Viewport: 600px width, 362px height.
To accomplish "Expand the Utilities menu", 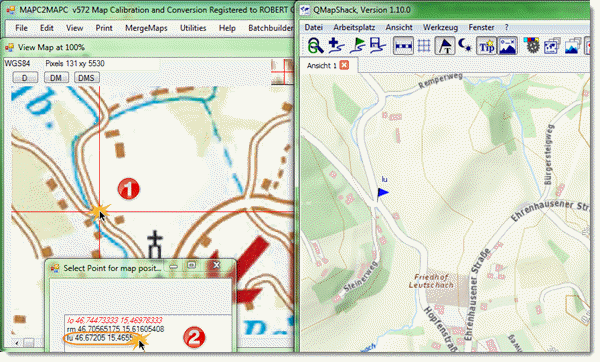I will [193, 28].
